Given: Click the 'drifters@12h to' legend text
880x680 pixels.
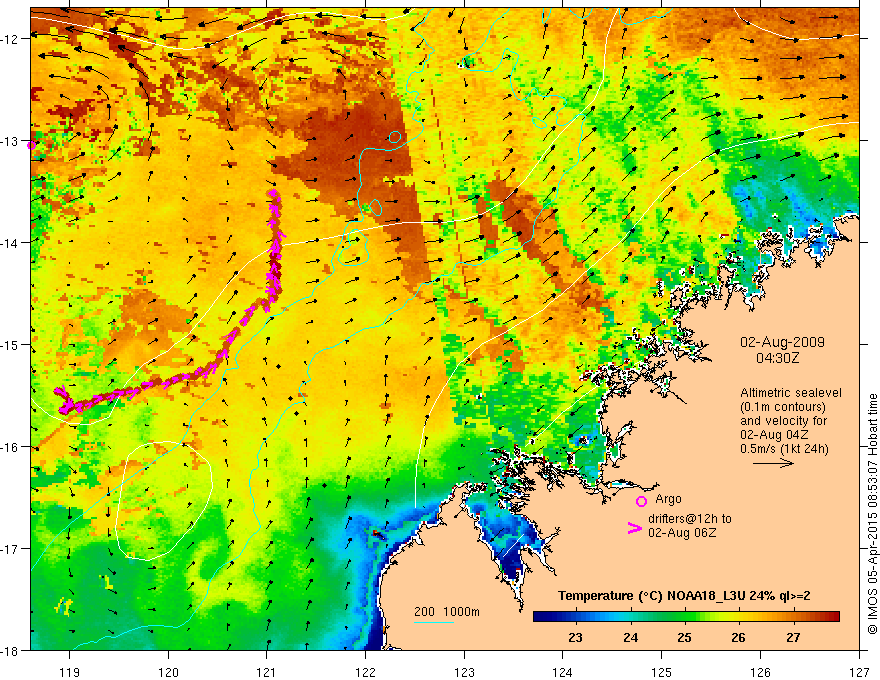Looking at the screenshot, I should coord(690,519).
